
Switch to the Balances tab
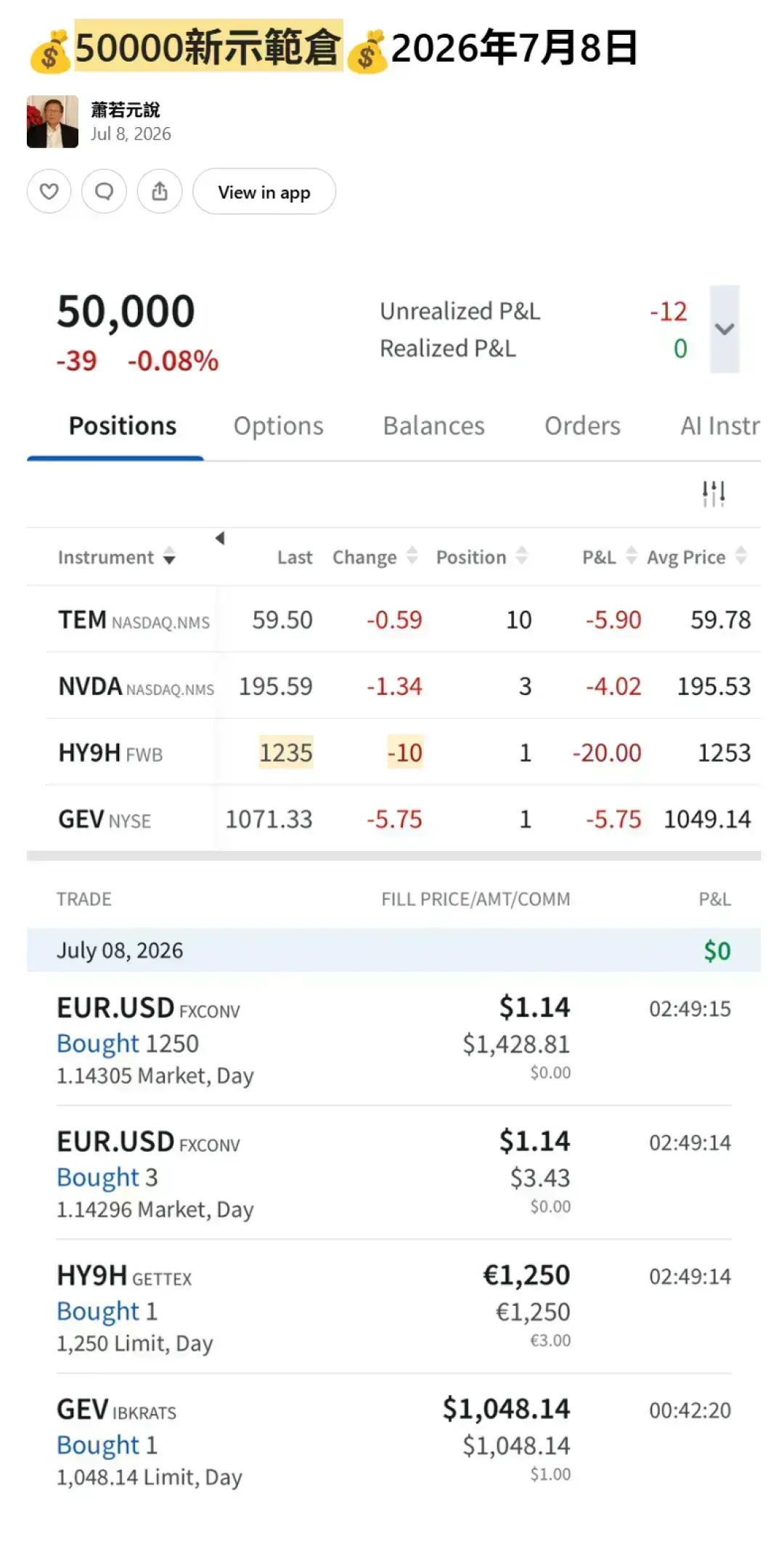click(x=433, y=426)
